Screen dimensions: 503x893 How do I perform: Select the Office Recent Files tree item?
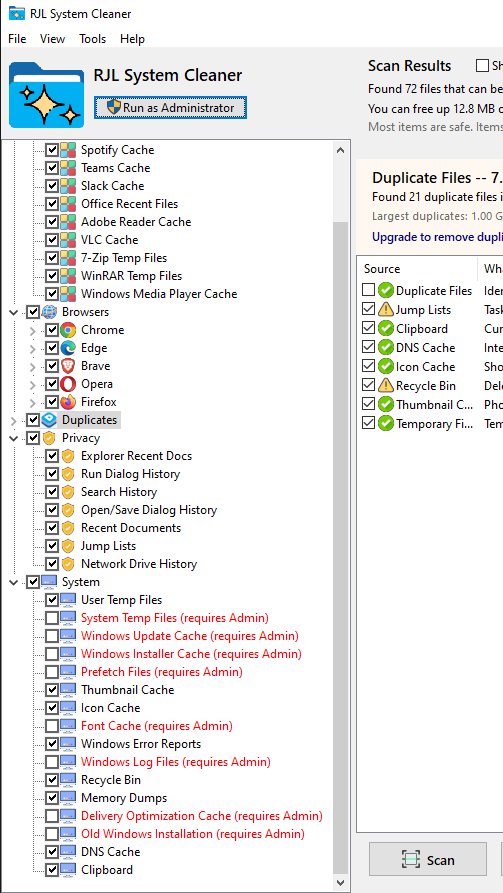click(x=129, y=204)
